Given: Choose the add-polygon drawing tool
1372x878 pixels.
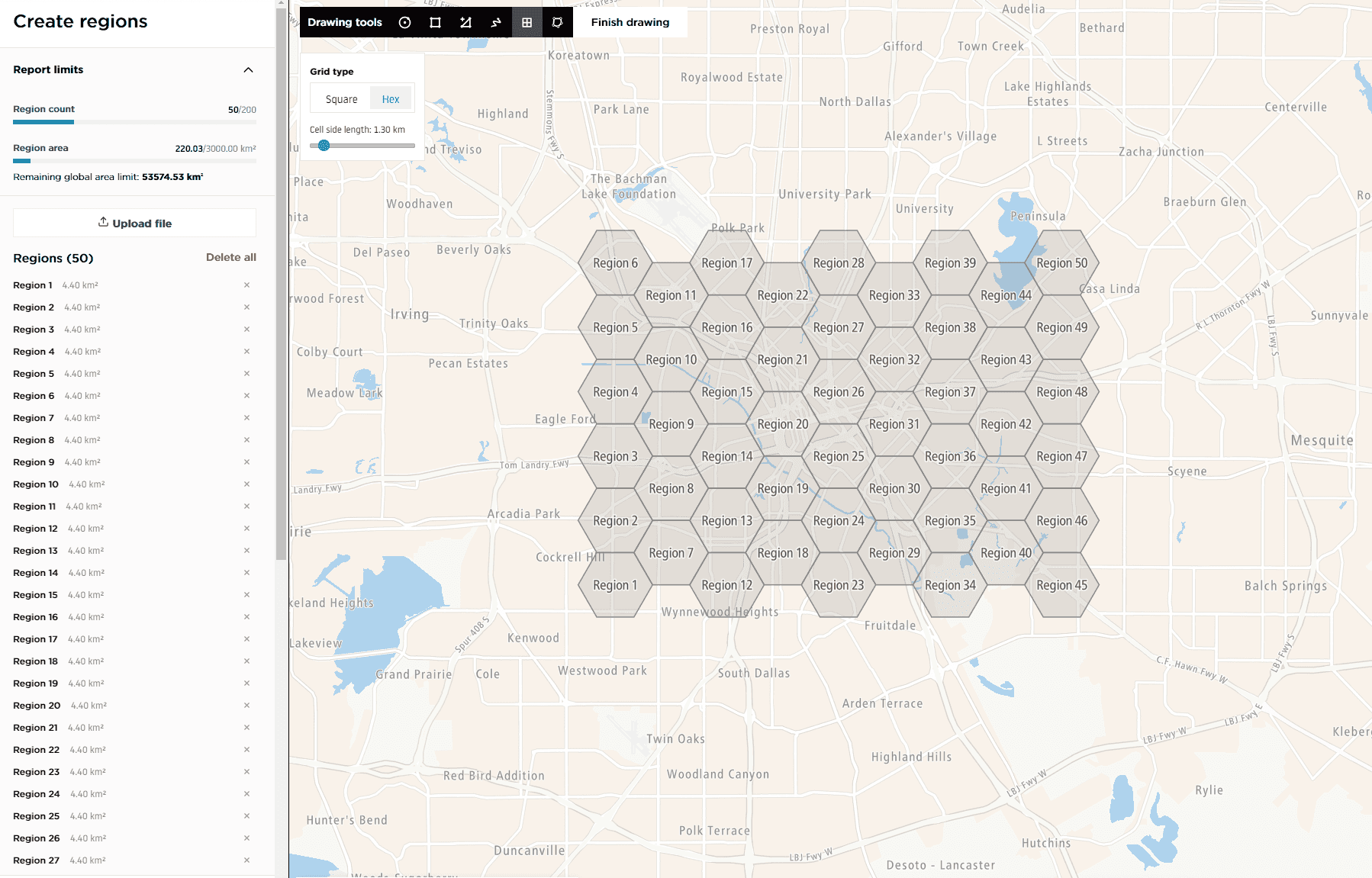Looking at the screenshot, I should tap(465, 23).
